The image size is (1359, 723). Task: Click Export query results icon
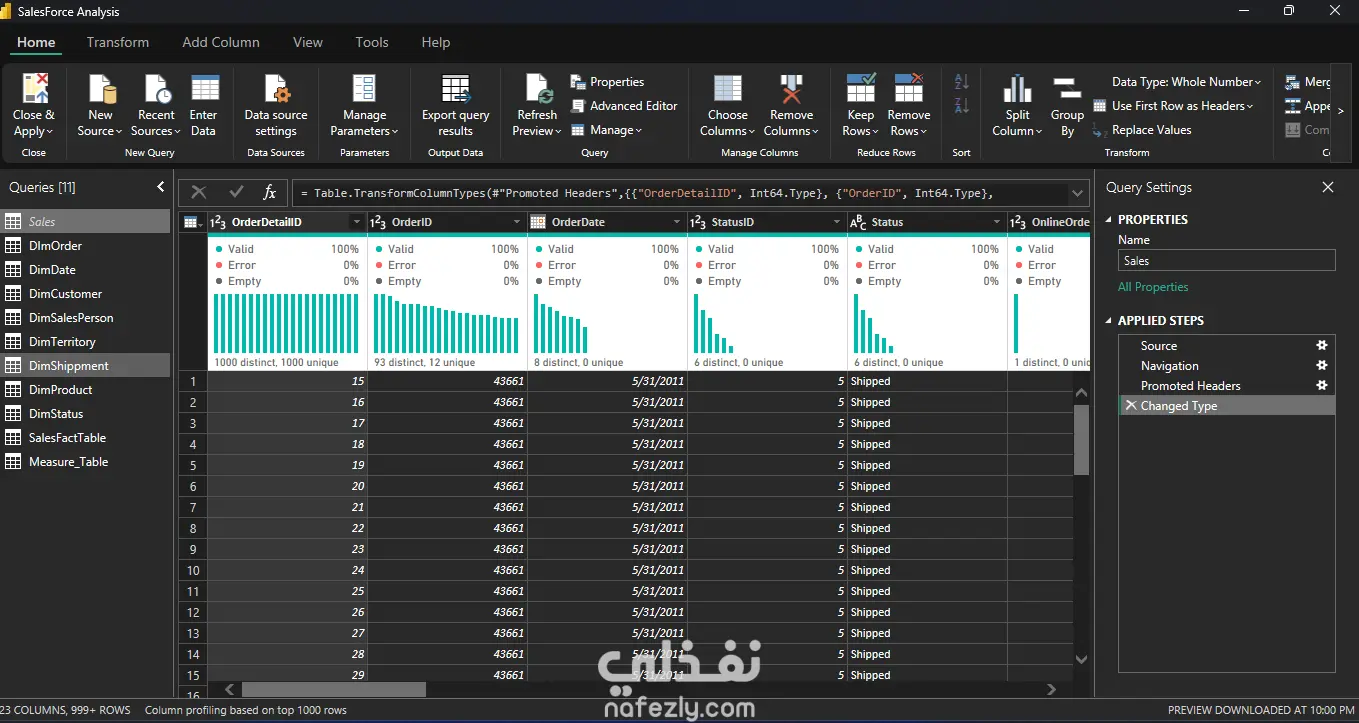pos(456,89)
